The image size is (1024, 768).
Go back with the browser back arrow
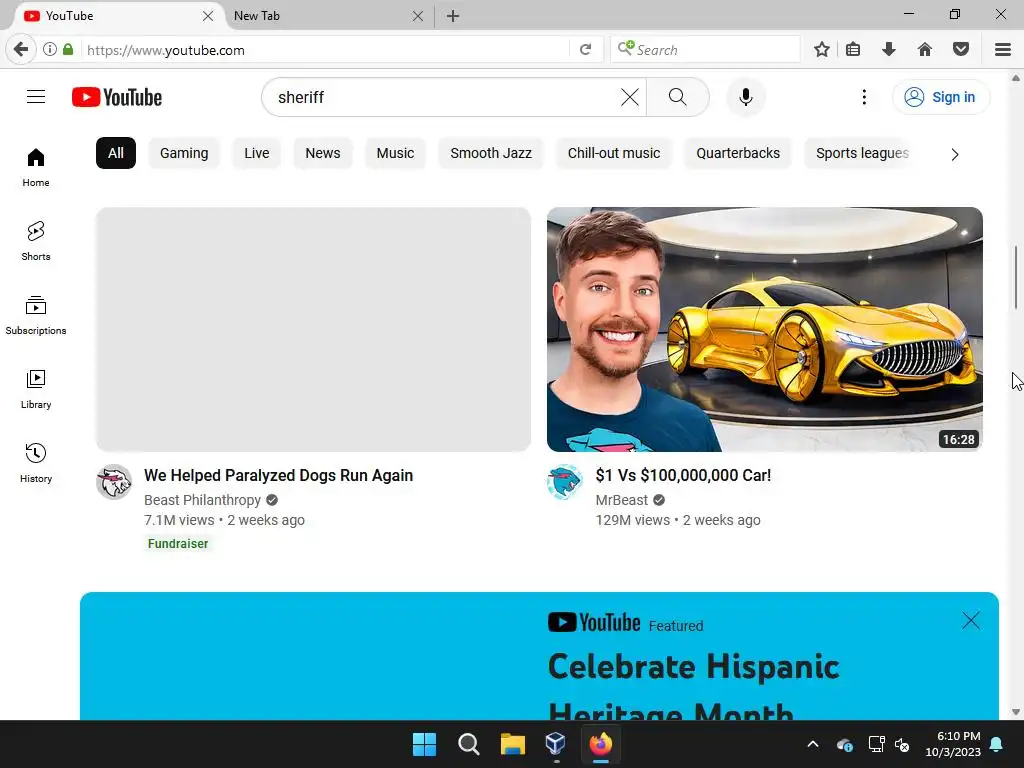21,50
